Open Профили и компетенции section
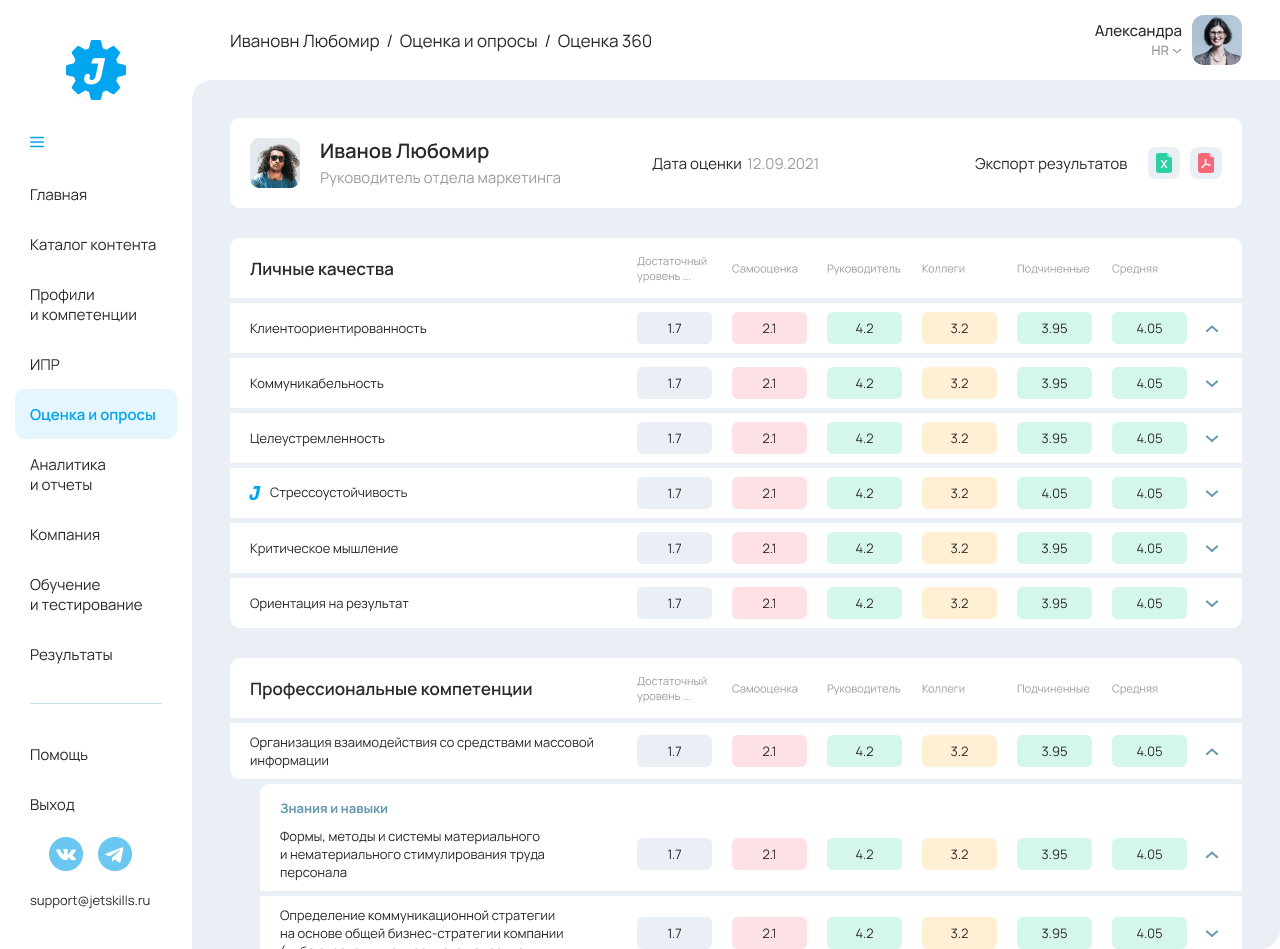This screenshot has height=949, width=1280. coord(83,305)
